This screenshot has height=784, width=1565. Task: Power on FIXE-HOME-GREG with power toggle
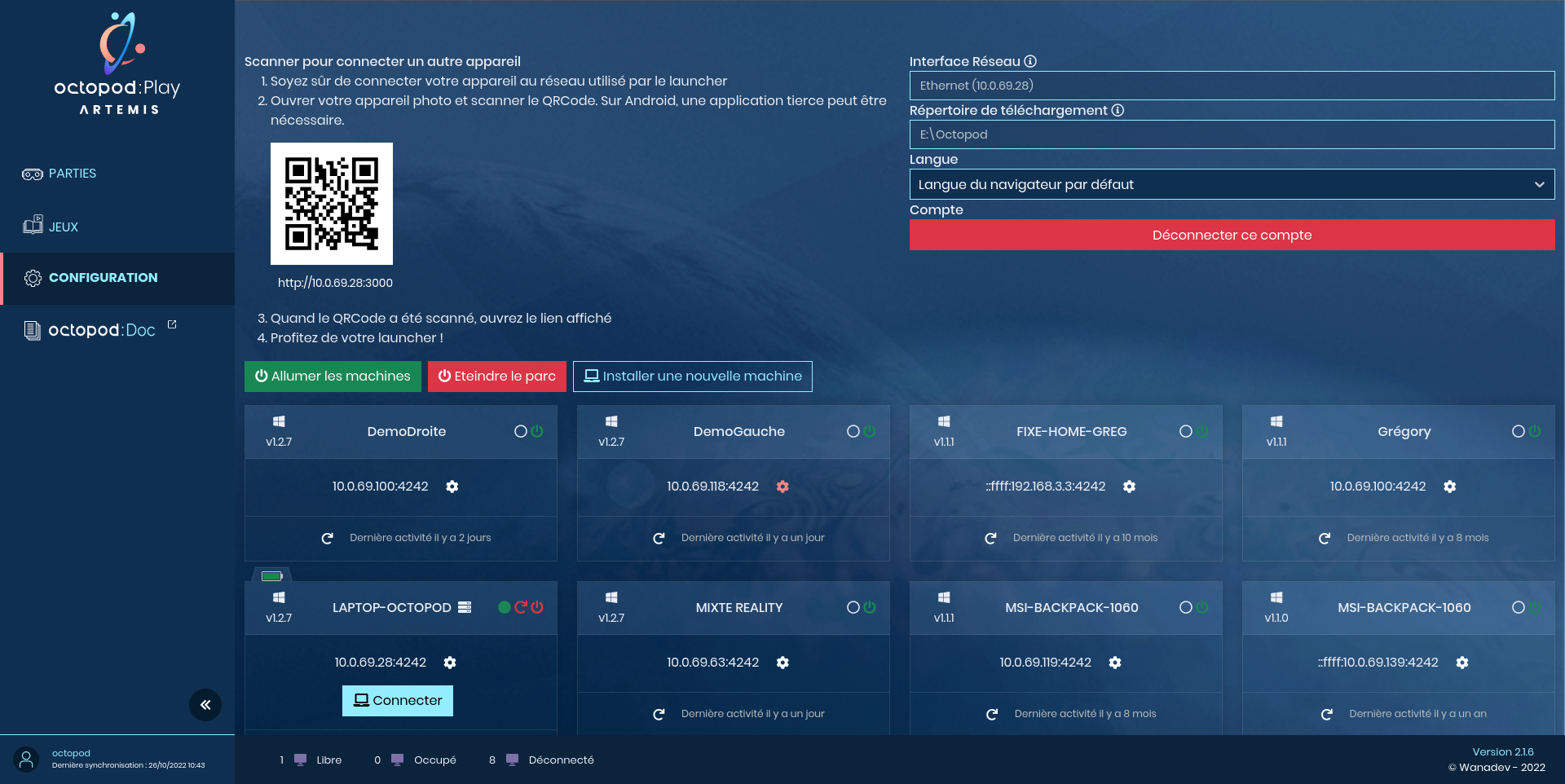(1202, 431)
